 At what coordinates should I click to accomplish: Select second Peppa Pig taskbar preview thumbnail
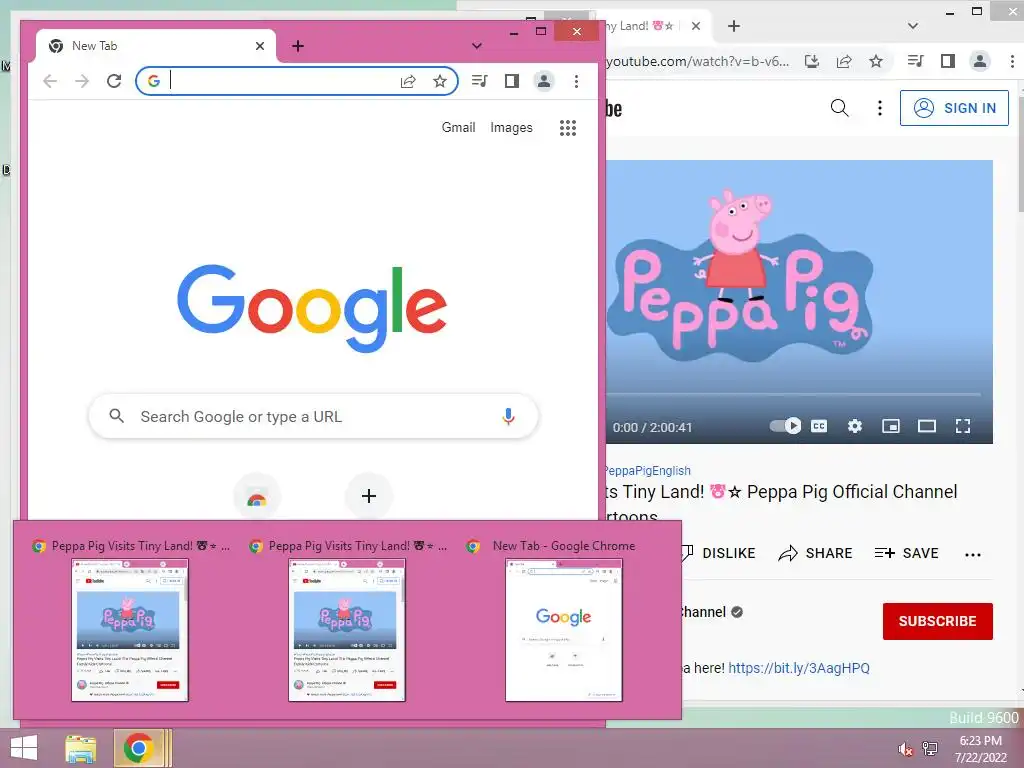pyautogui.click(x=347, y=630)
